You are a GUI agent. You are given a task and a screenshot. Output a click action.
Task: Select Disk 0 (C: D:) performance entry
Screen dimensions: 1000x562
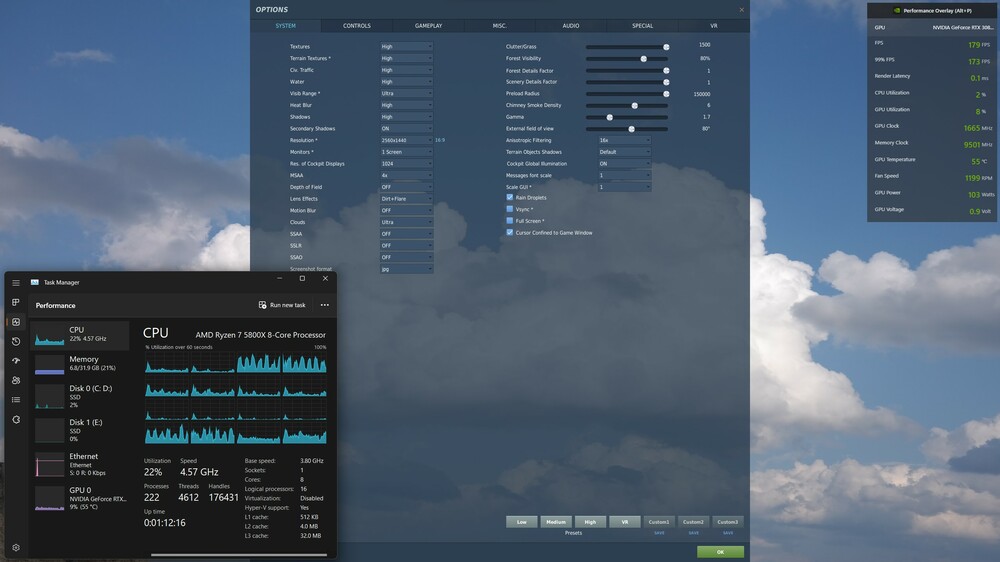pos(80,396)
